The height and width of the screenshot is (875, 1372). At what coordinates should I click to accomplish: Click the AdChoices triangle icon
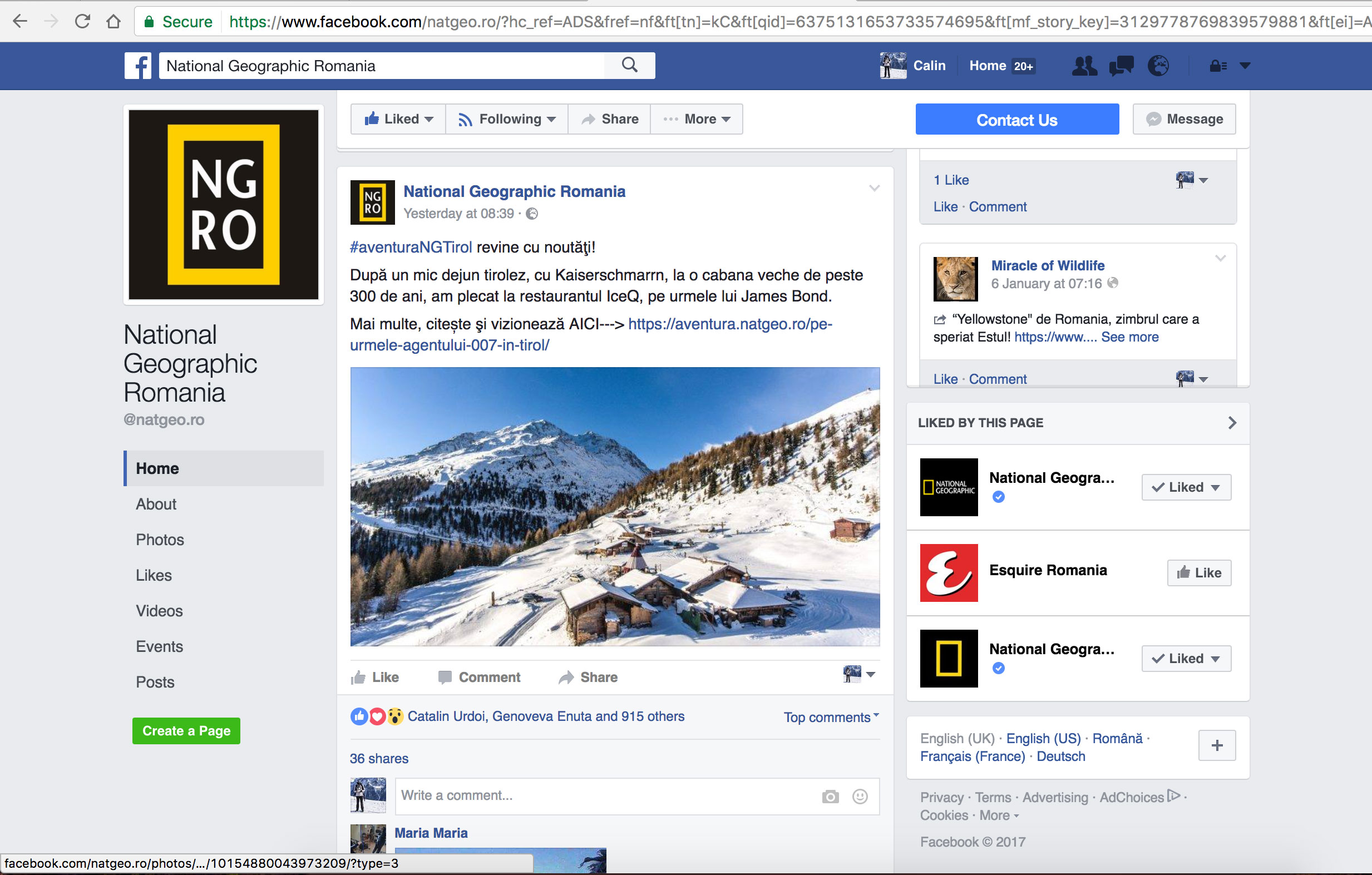(x=1173, y=795)
